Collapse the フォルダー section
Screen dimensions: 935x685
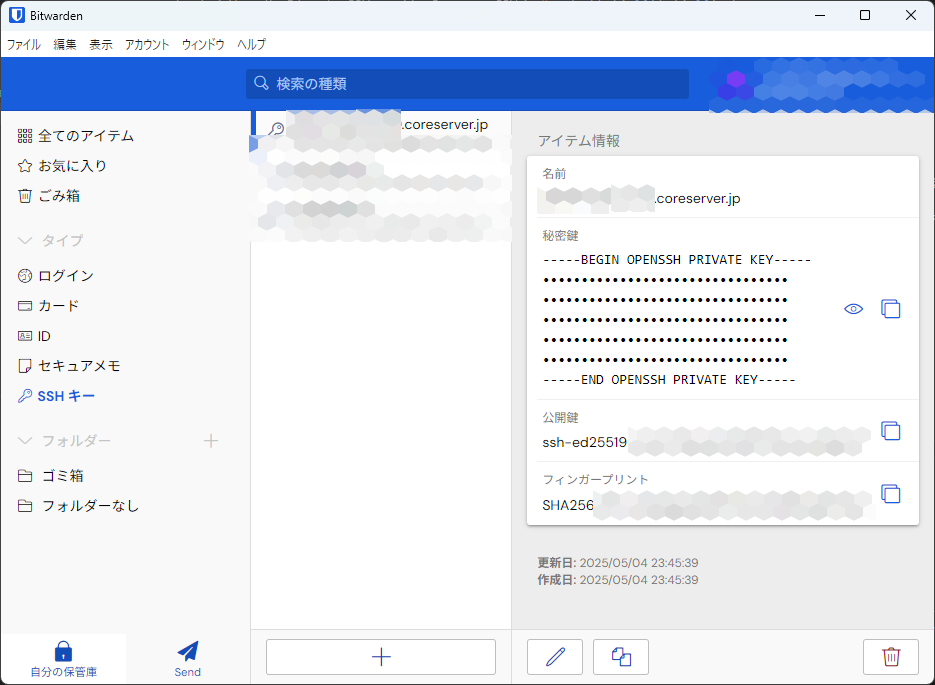[26, 441]
